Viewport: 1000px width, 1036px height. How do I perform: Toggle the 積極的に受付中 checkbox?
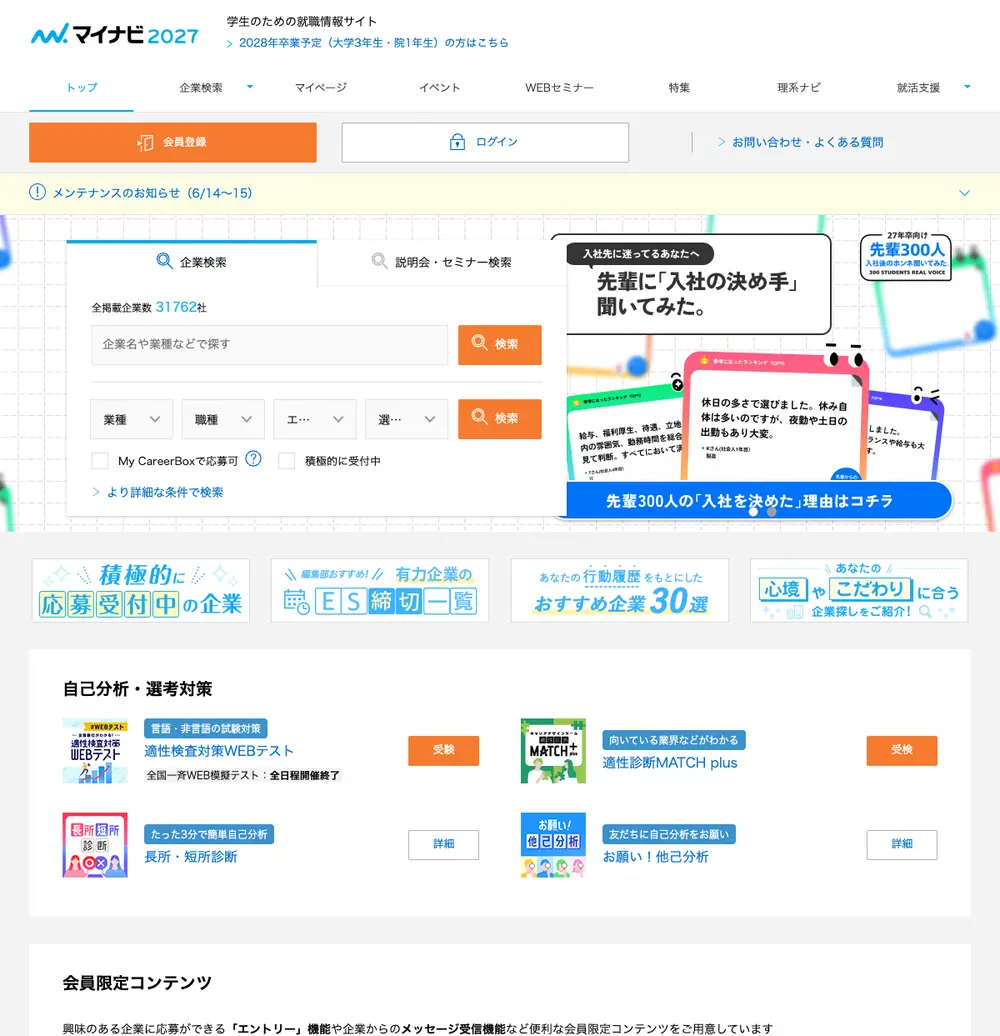pyautogui.click(x=287, y=461)
